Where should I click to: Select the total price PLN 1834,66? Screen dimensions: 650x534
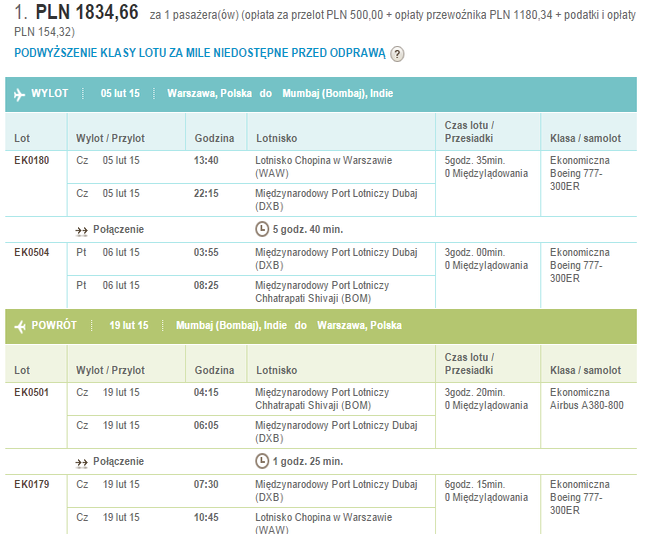(x=87, y=12)
